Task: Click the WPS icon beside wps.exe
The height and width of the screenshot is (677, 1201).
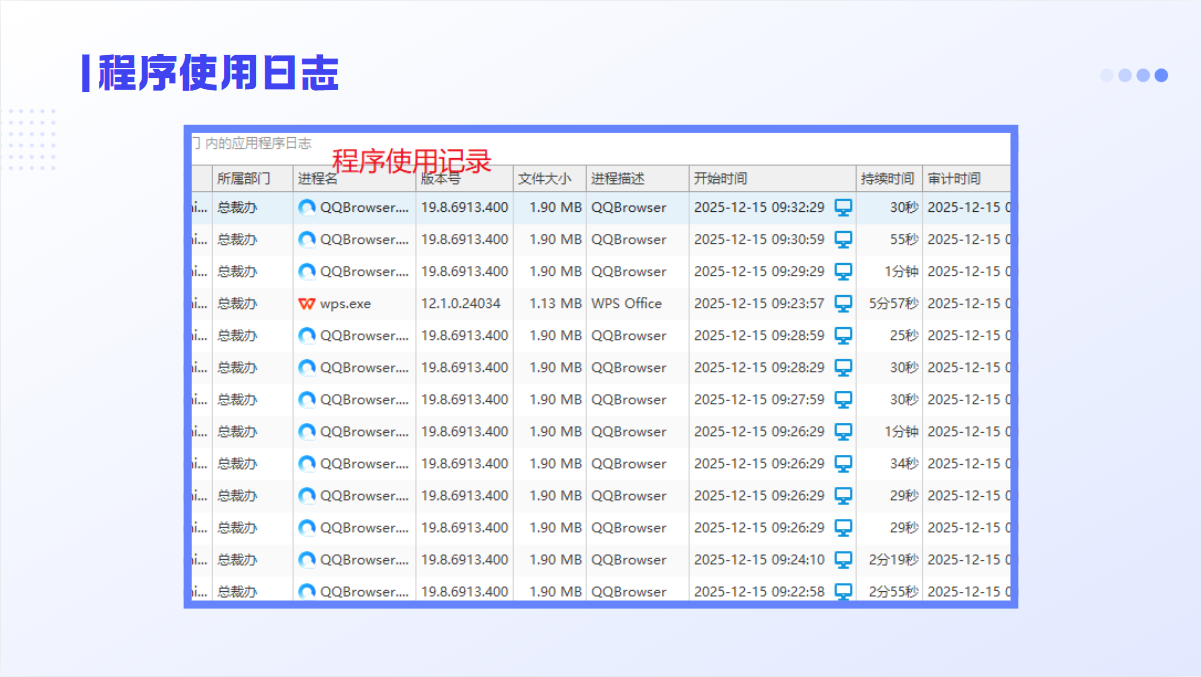Action: click(307, 304)
